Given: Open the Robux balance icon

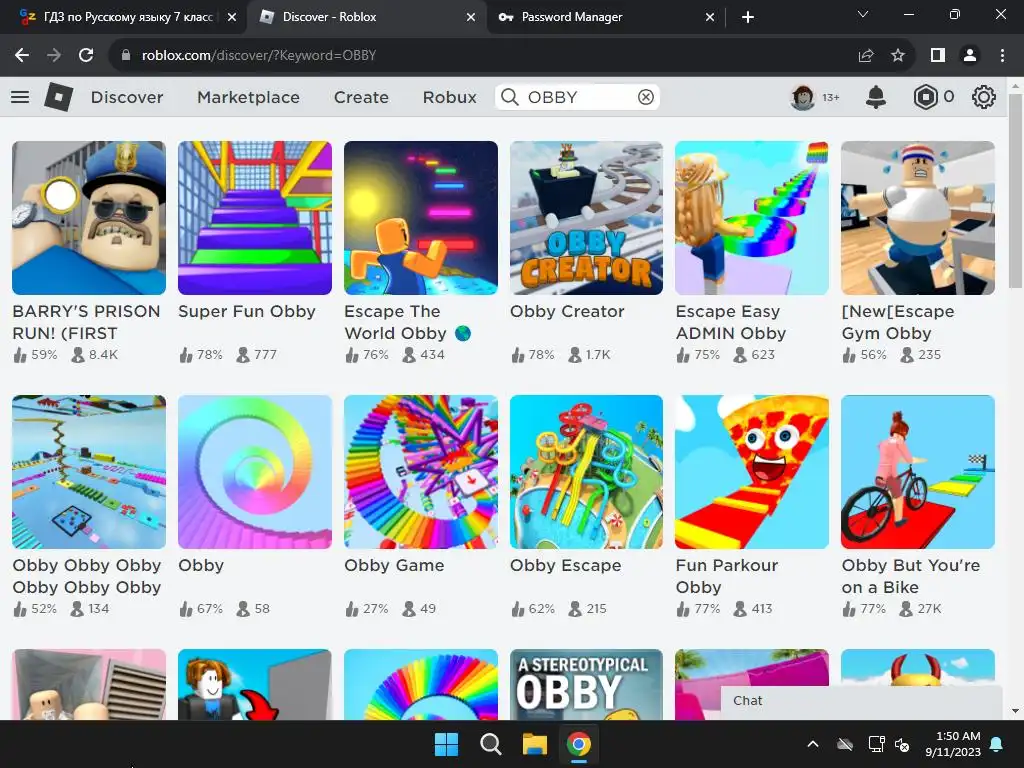Looking at the screenshot, I should [925, 97].
